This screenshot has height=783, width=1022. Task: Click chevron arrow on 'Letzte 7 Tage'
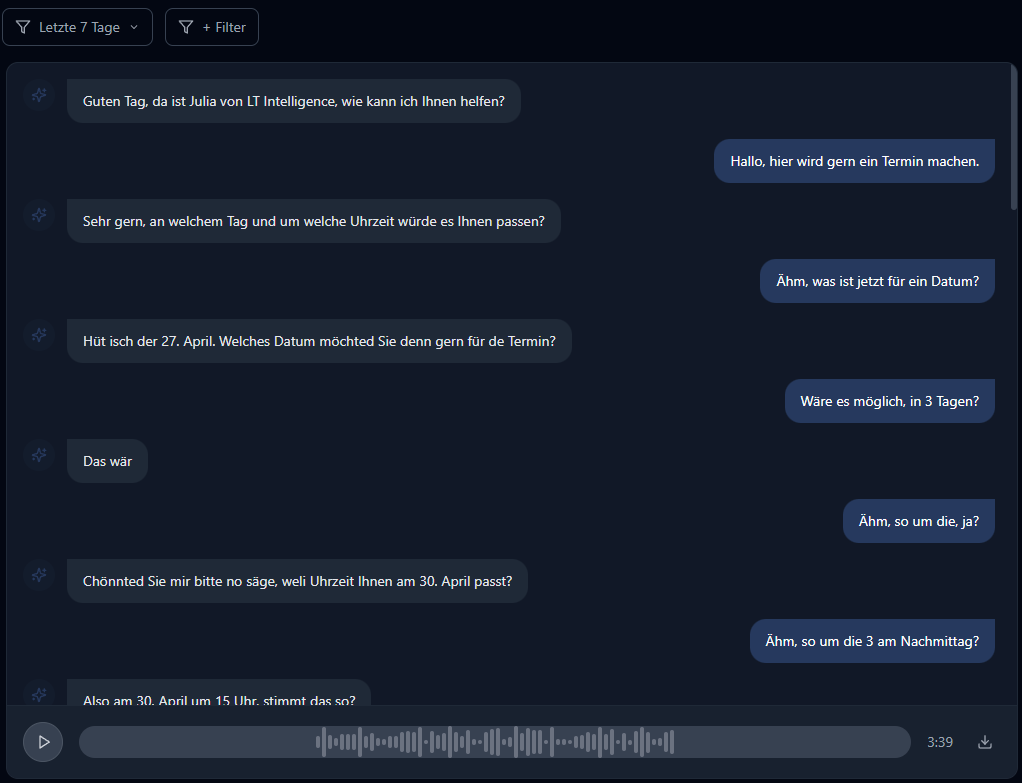[134, 27]
